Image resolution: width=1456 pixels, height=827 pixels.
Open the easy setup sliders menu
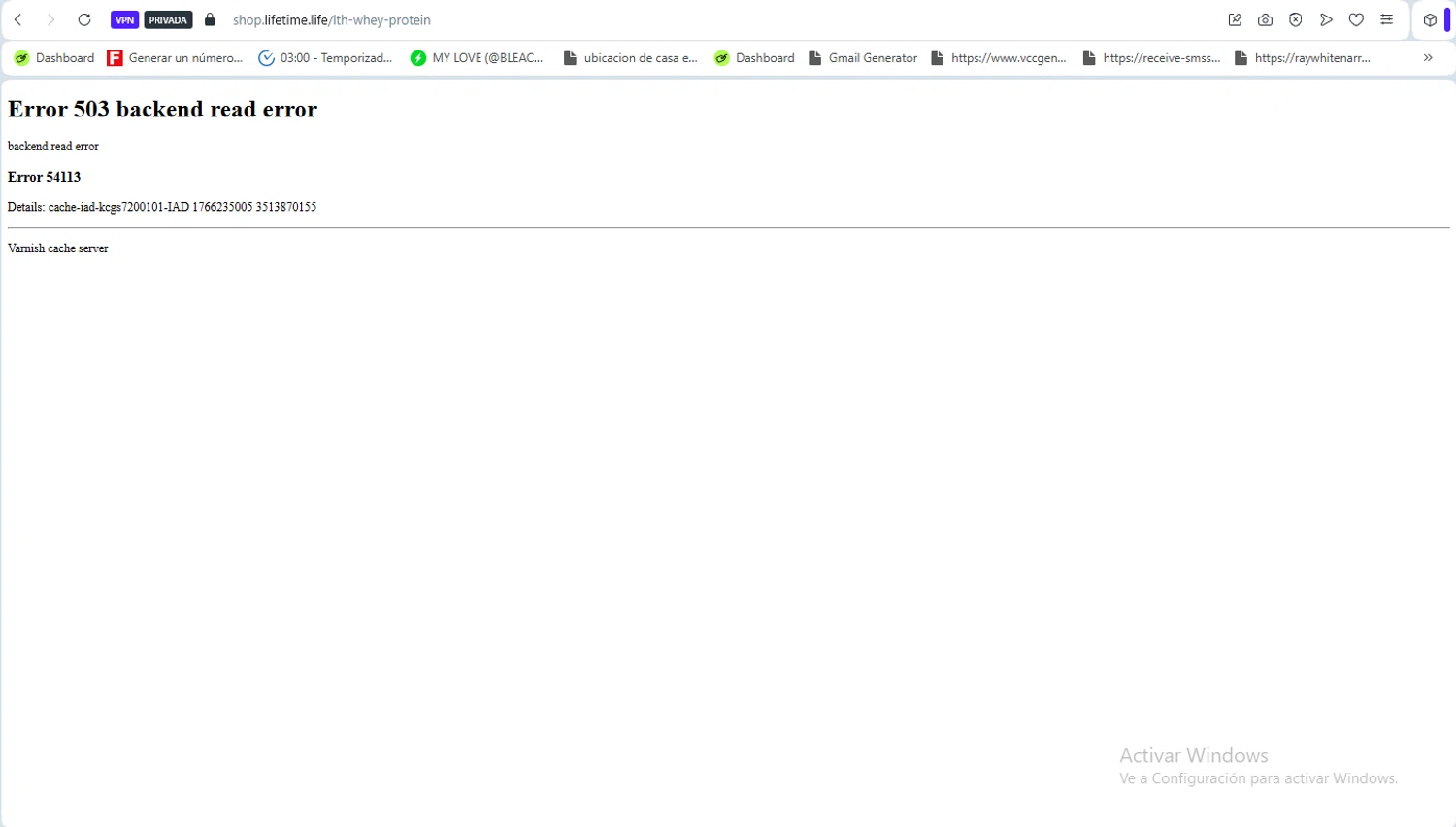coord(1386,19)
